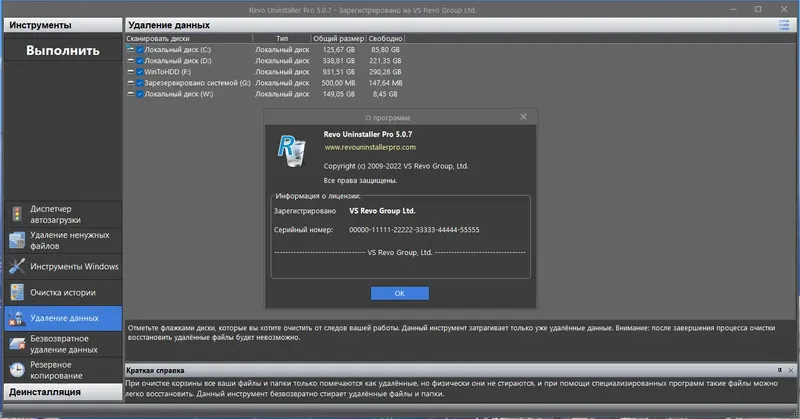
Task: Click total size value 931,51 GB
Action: (x=338, y=72)
